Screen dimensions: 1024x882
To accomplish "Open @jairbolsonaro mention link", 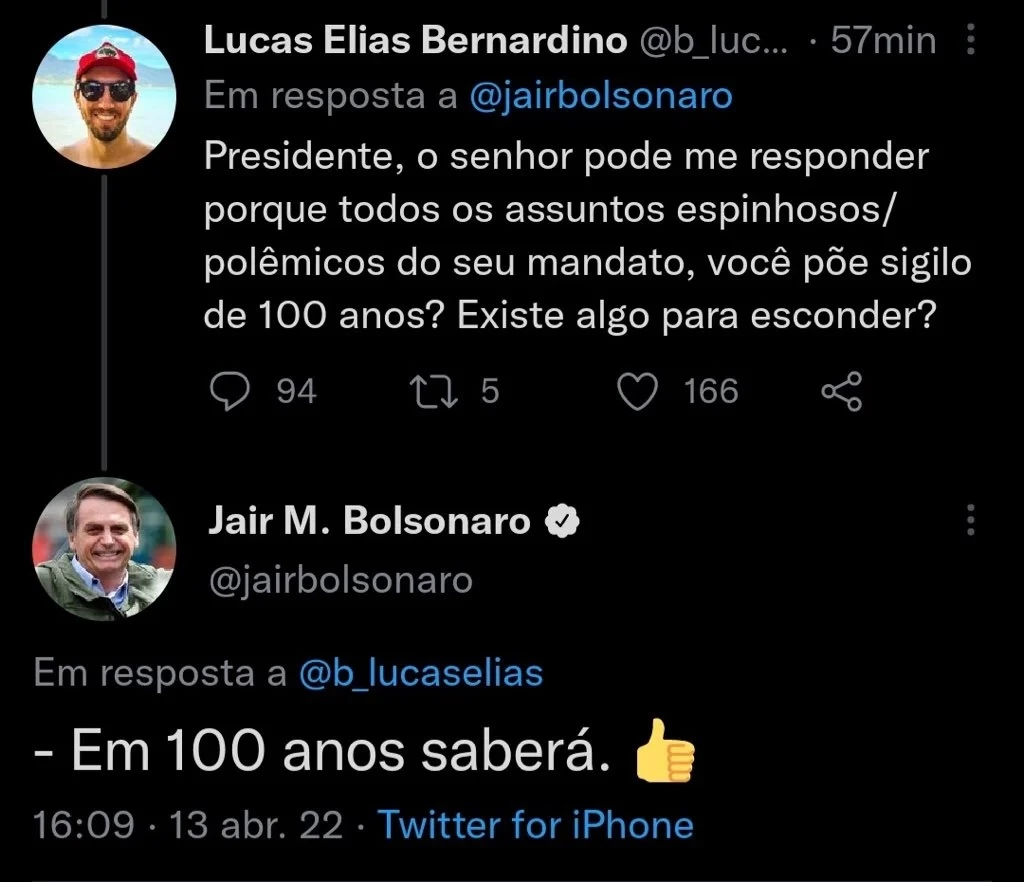I will pyautogui.click(x=601, y=95).
